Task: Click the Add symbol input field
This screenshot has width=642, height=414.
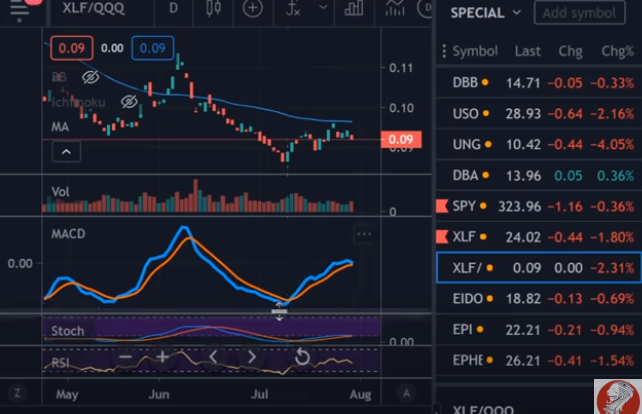Action: pyautogui.click(x=579, y=13)
